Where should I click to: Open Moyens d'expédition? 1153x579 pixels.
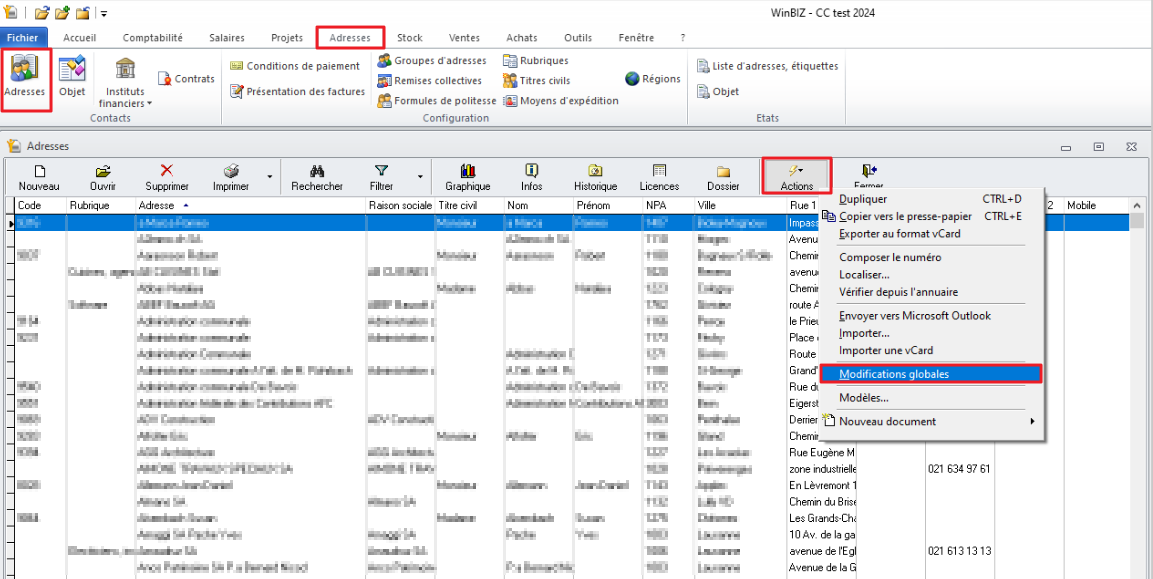(561, 100)
